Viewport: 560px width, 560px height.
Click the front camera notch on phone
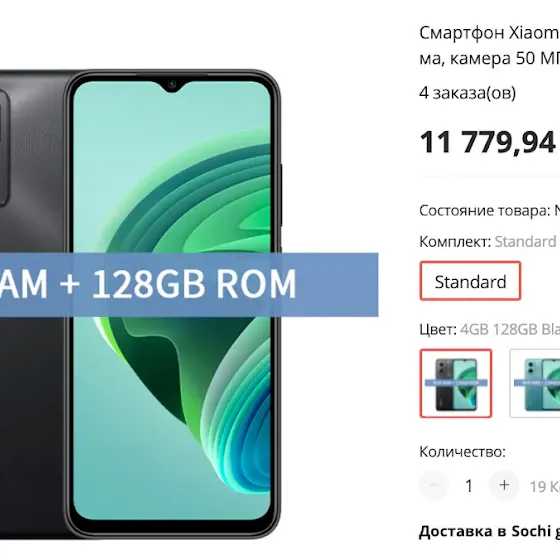(172, 85)
